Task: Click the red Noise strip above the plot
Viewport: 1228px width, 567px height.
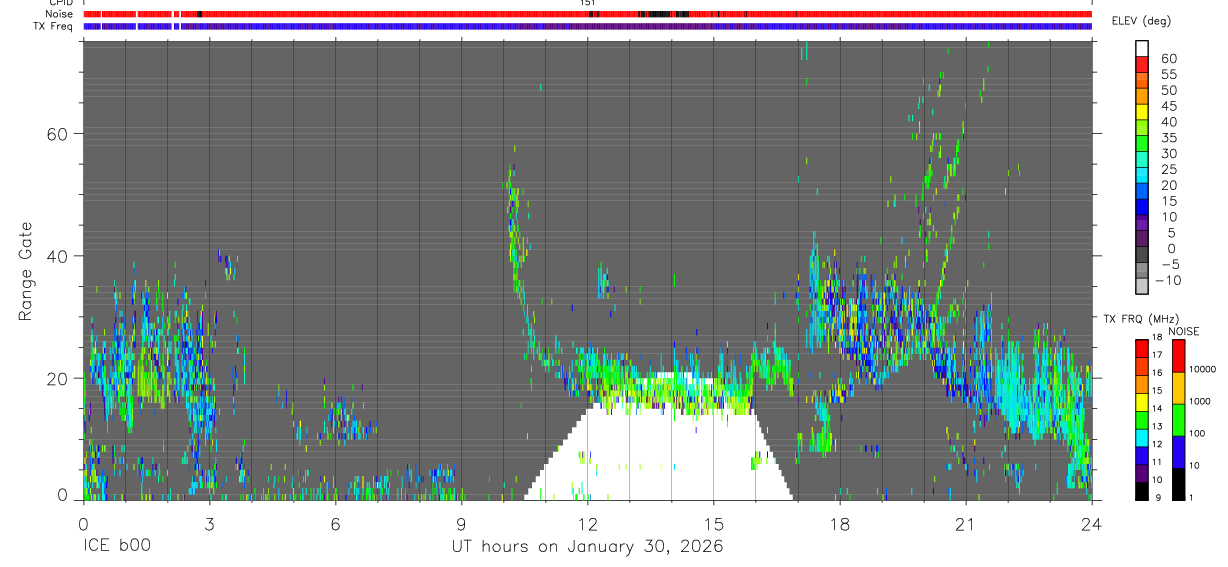Action: (587, 14)
